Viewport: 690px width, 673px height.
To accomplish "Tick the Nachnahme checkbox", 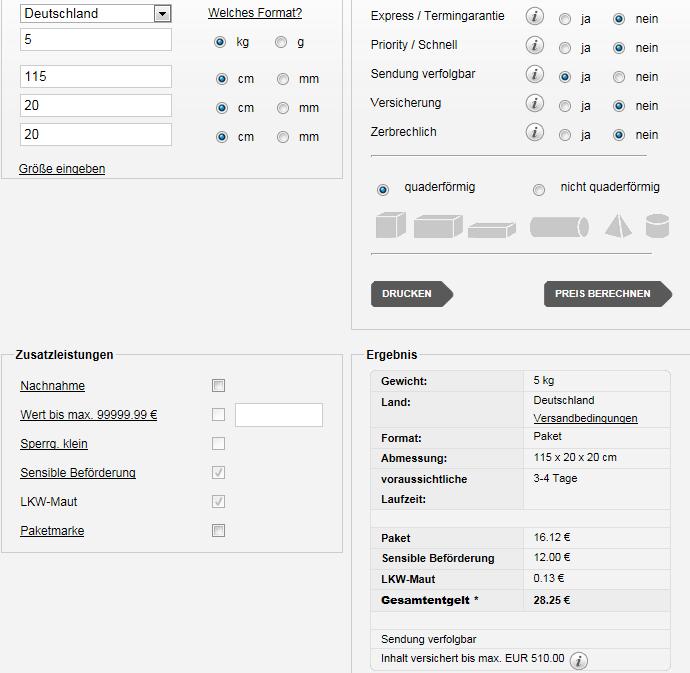I will [x=219, y=386].
